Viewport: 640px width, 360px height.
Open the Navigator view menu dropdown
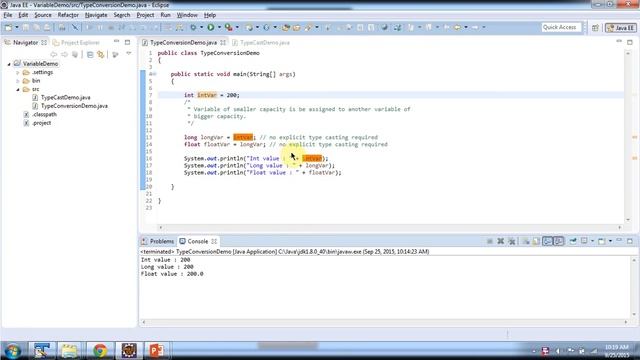pyautogui.click(x=129, y=54)
